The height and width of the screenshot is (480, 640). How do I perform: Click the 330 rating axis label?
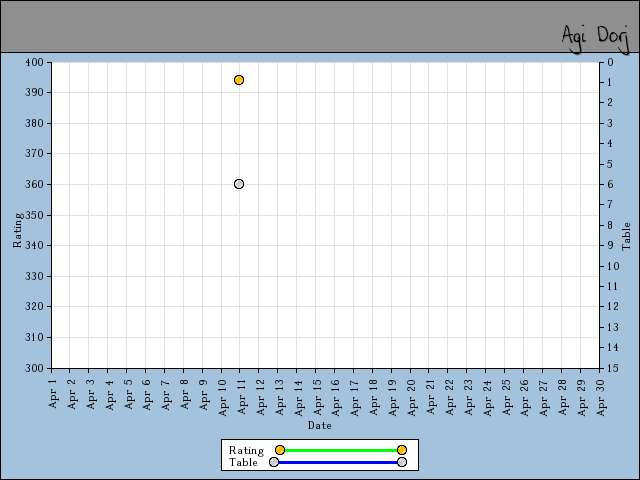[x=34, y=276]
